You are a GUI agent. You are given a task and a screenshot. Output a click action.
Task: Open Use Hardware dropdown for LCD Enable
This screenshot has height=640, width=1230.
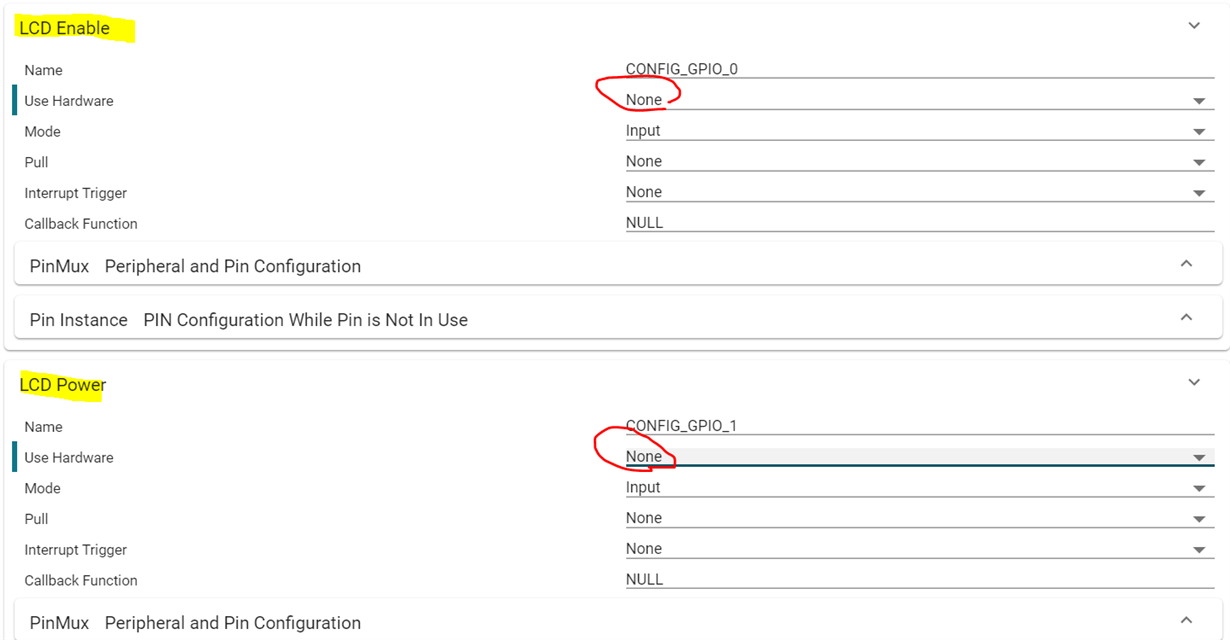pos(920,100)
